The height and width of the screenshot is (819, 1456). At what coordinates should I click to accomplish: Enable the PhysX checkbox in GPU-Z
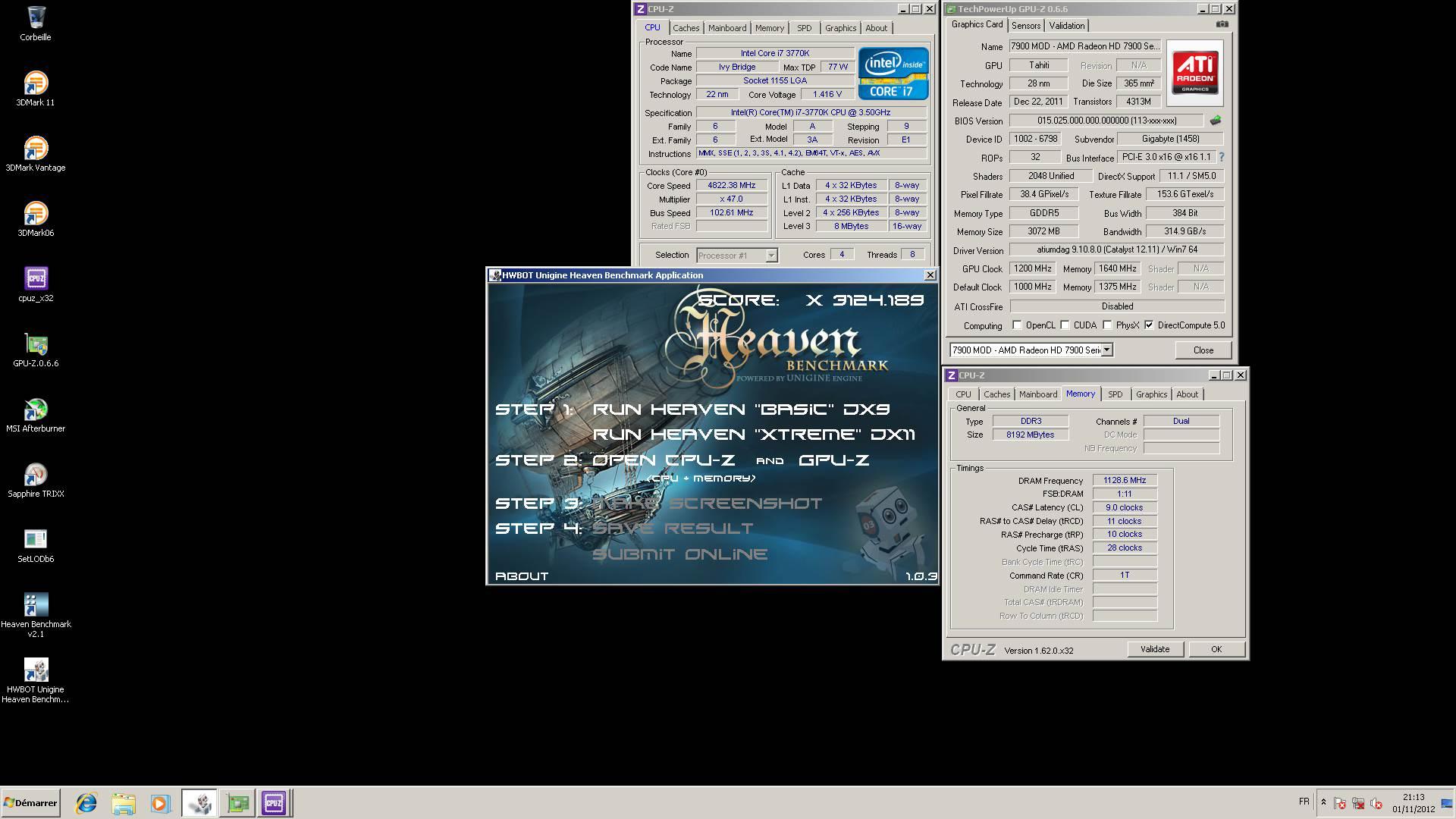[x=1107, y=325]
